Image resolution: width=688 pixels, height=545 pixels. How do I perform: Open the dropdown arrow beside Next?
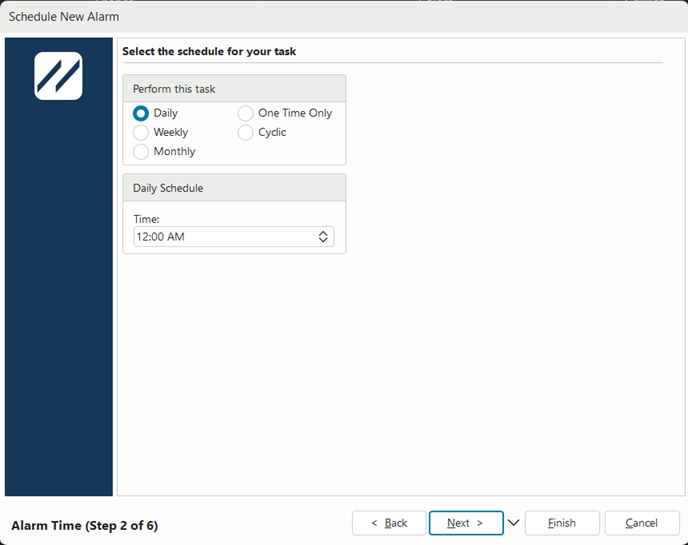tap(513, 523)
